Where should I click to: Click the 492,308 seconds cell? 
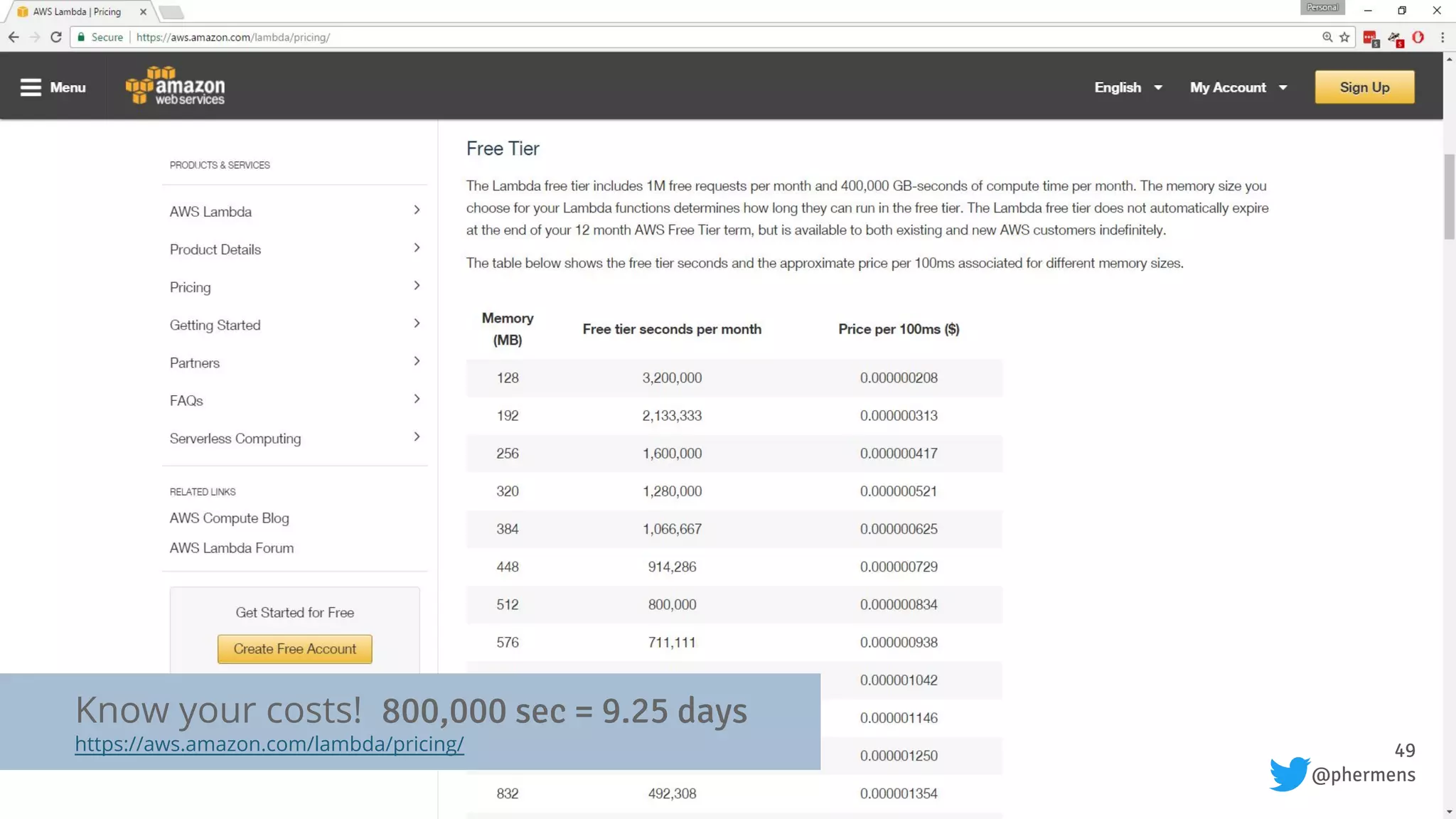[672, 793]
